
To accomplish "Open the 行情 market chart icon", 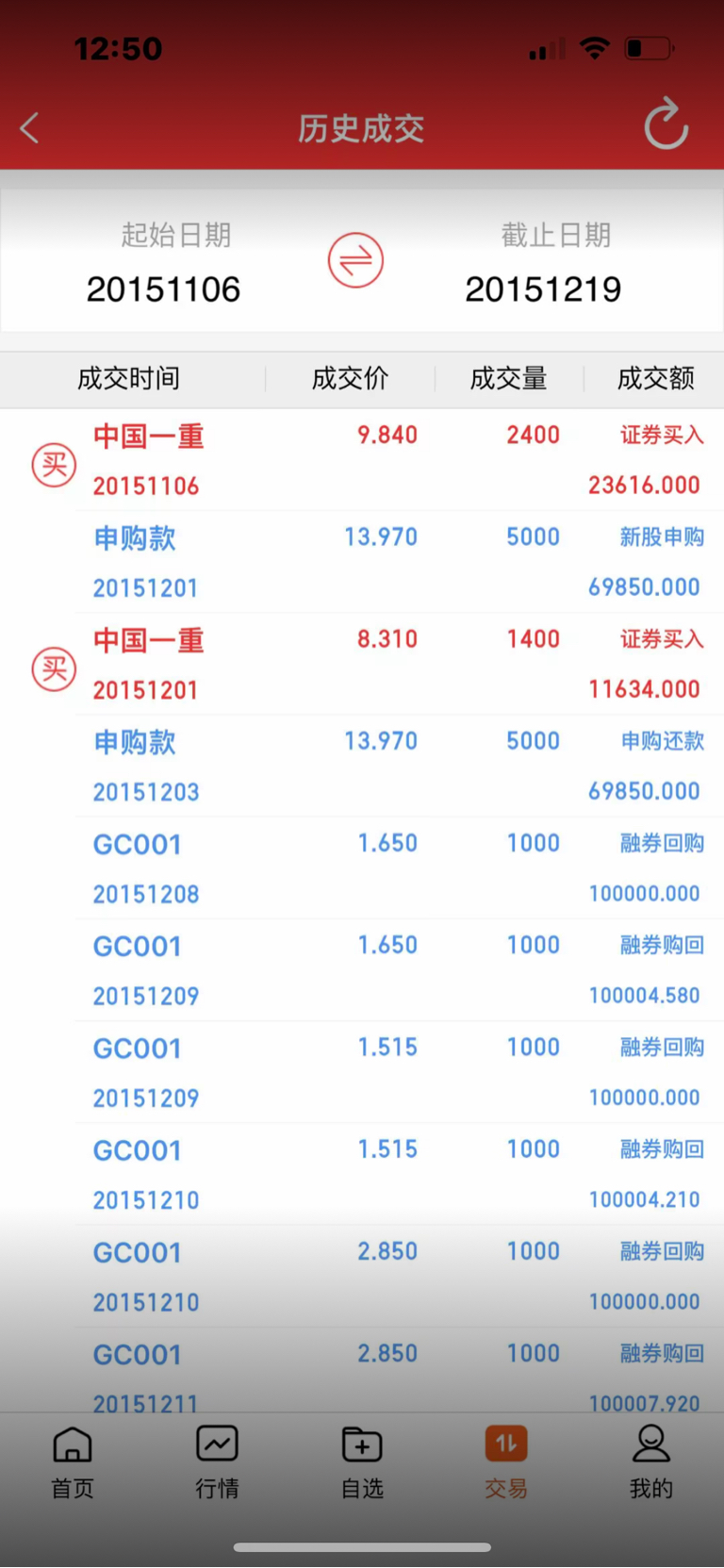I will pos(217,1444).
